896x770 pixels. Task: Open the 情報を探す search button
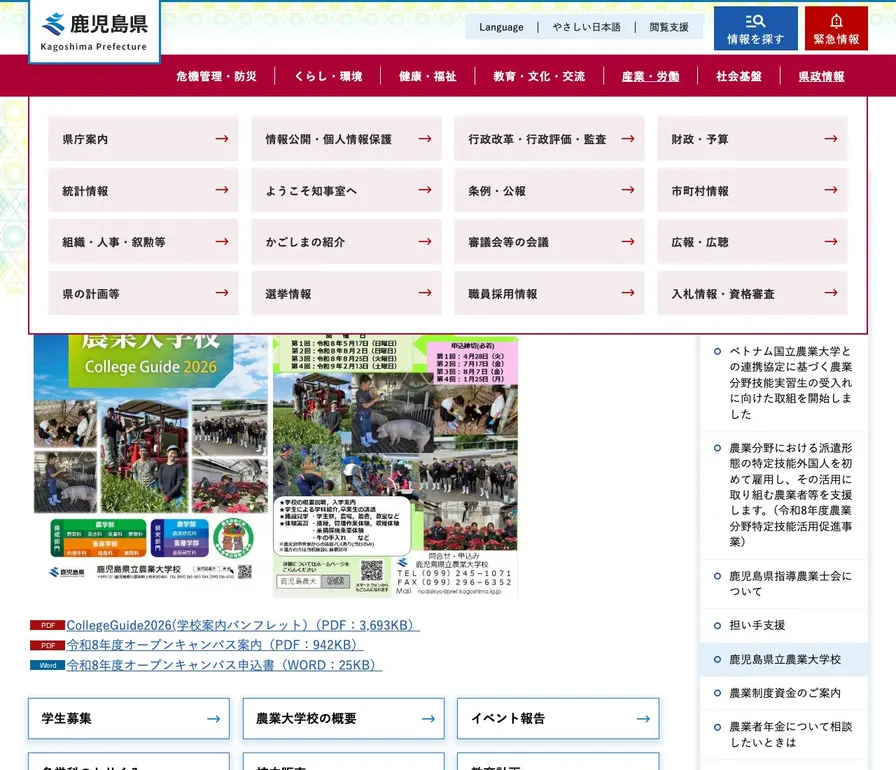(755, 29)
